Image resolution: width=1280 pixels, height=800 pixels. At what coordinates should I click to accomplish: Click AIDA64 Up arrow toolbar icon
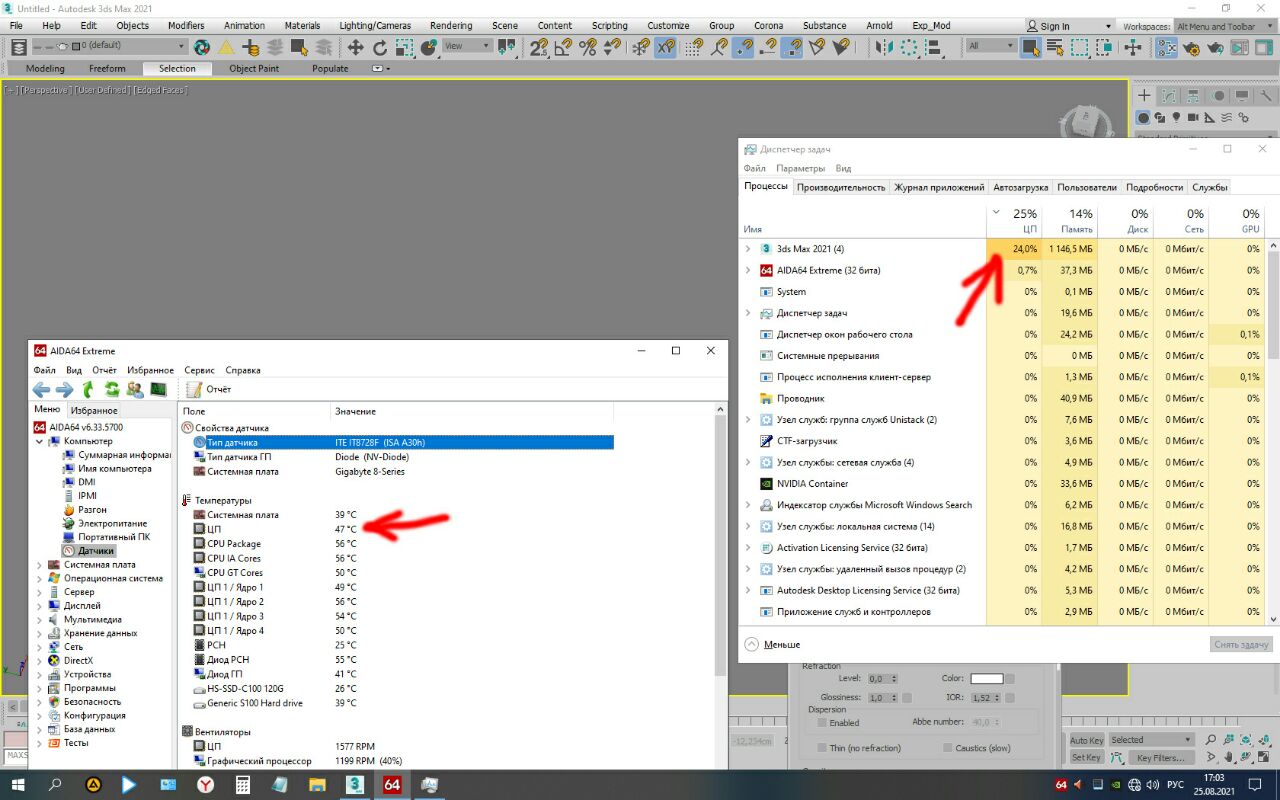pyautogui.click(x=88, y=389)
